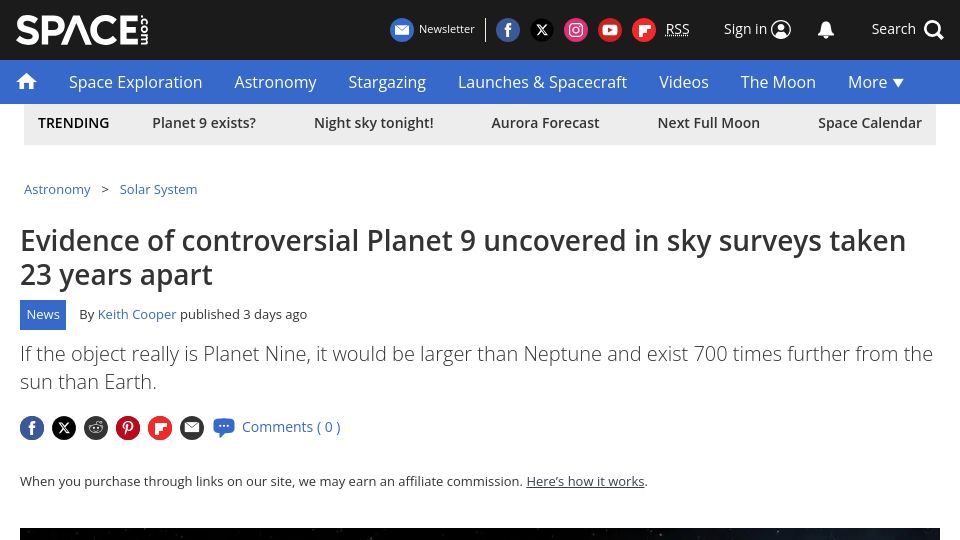Open Here's how it works link
The height and width of the screenshot is (540, 960).
tap(585, 481)
